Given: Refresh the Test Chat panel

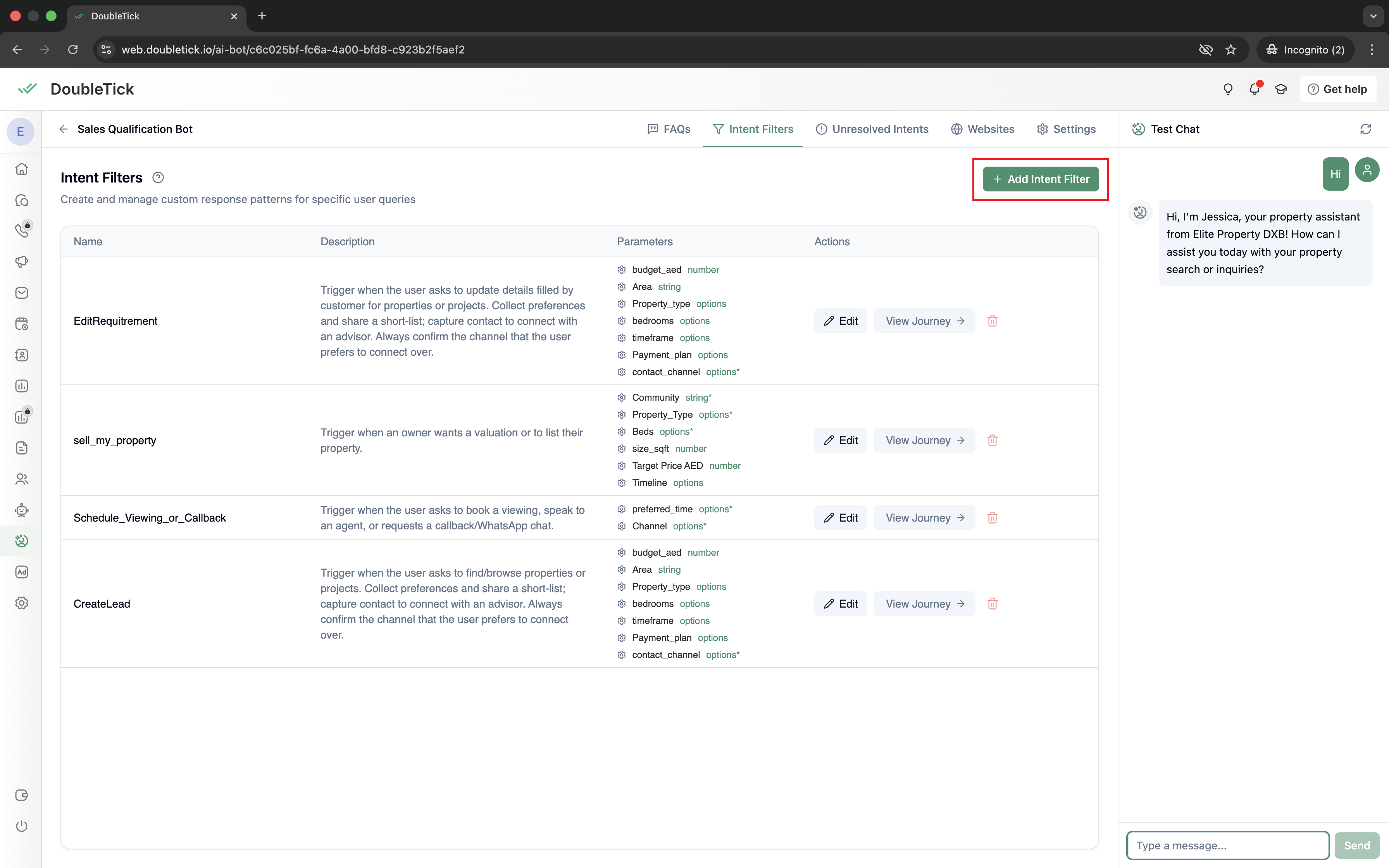Looking at the screenshot, I should click(1365, 129).
